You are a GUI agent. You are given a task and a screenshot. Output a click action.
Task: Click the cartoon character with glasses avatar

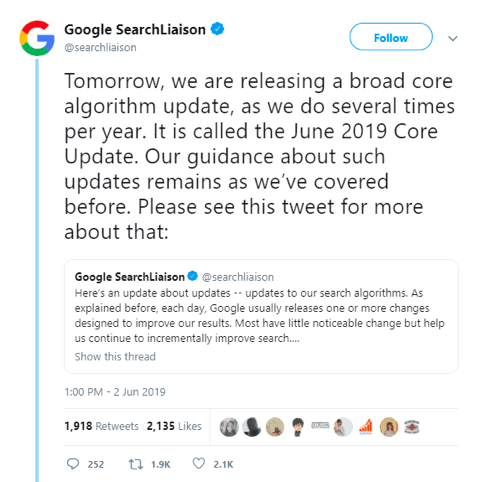298,427
